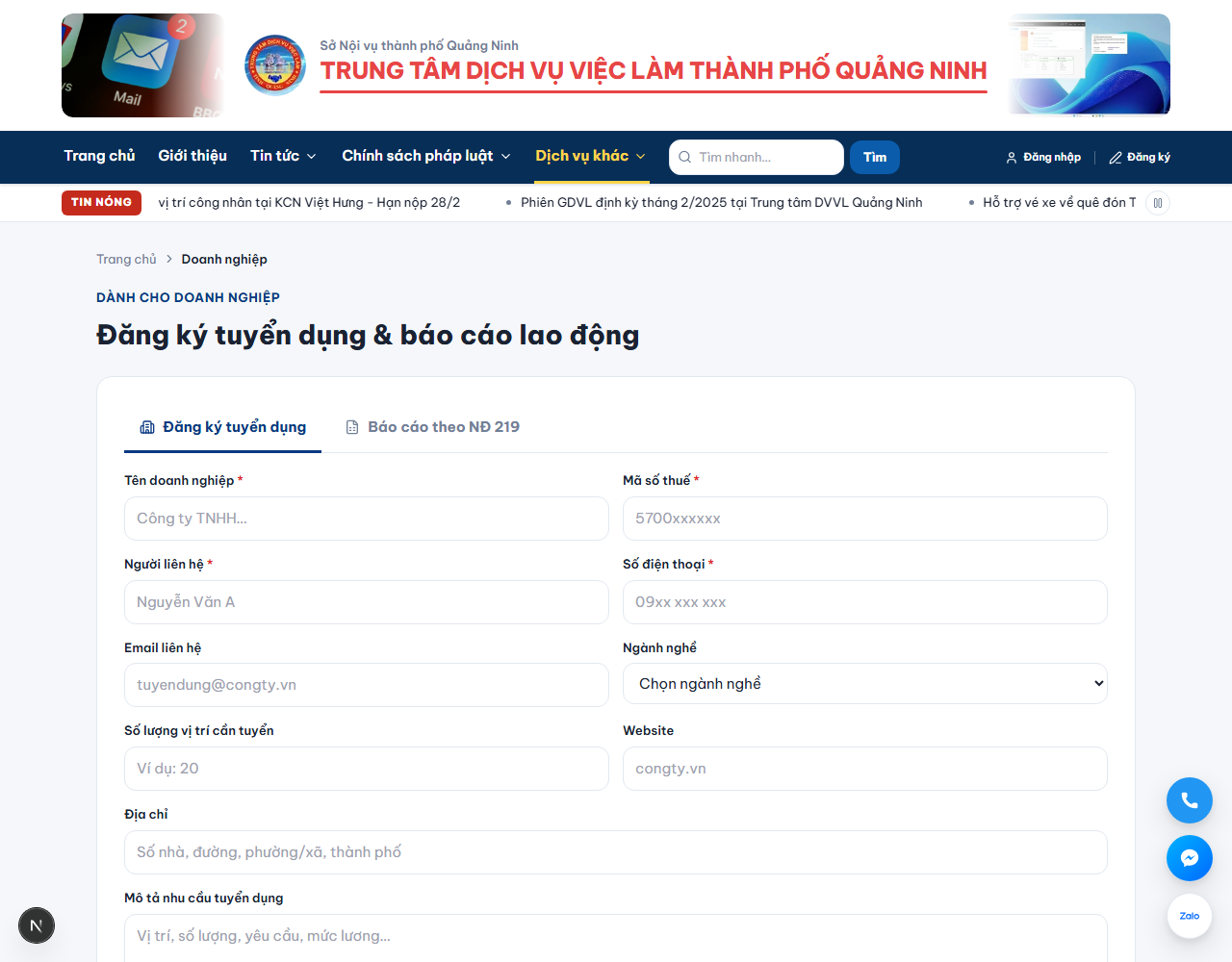This screenshot has width=1232, height=962.
Task: Open the Phiên GDVL định kỳ tháng 2/2025 news
Action: coord(722,202)
